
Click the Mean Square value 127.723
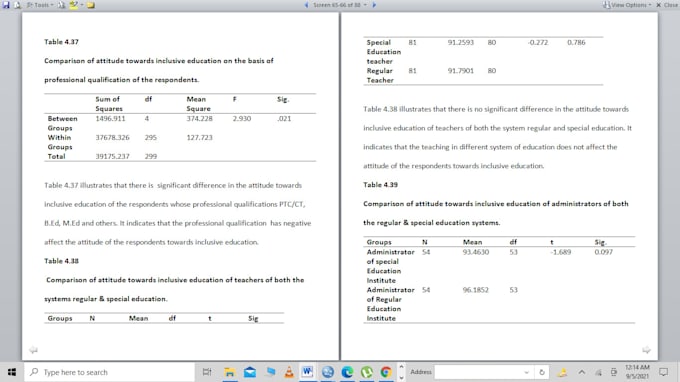coord(199,137)
